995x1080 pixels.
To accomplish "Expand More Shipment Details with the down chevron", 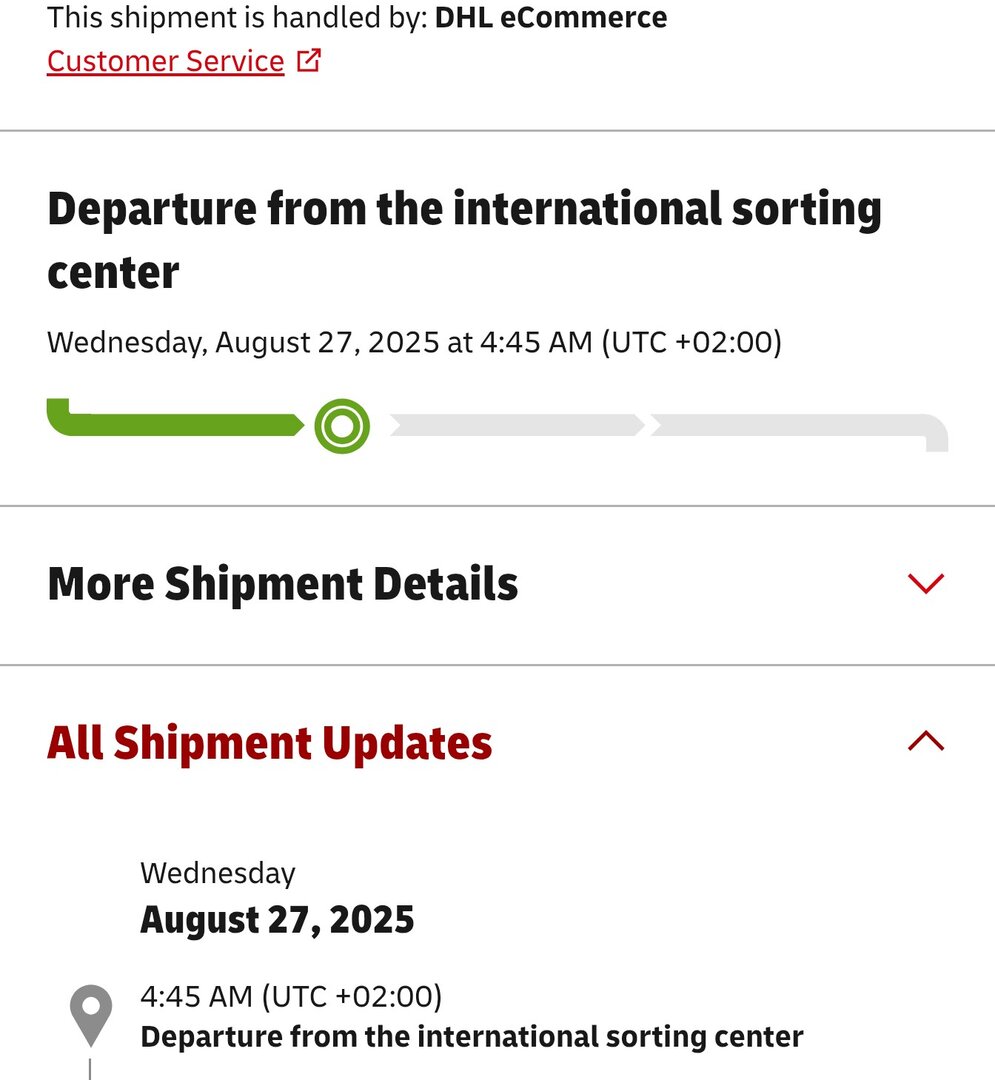I will [x=926, y=583].
